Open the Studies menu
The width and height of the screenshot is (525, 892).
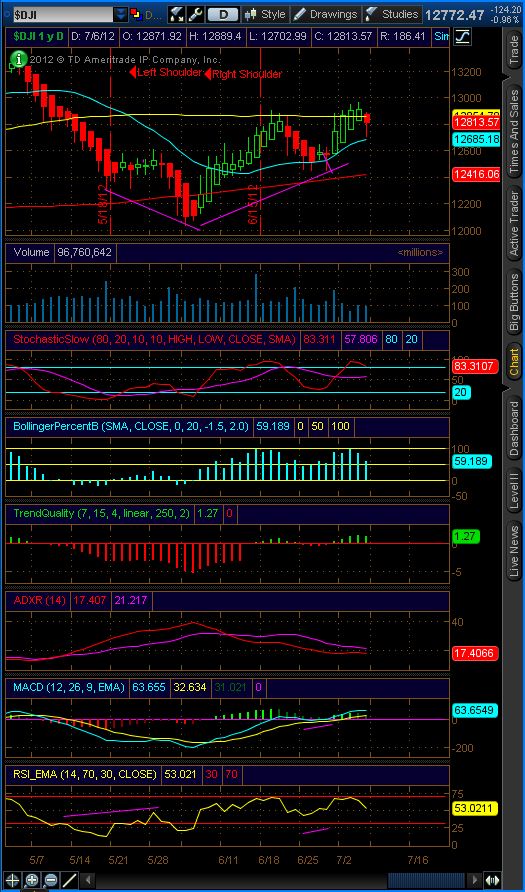(393, 14)
